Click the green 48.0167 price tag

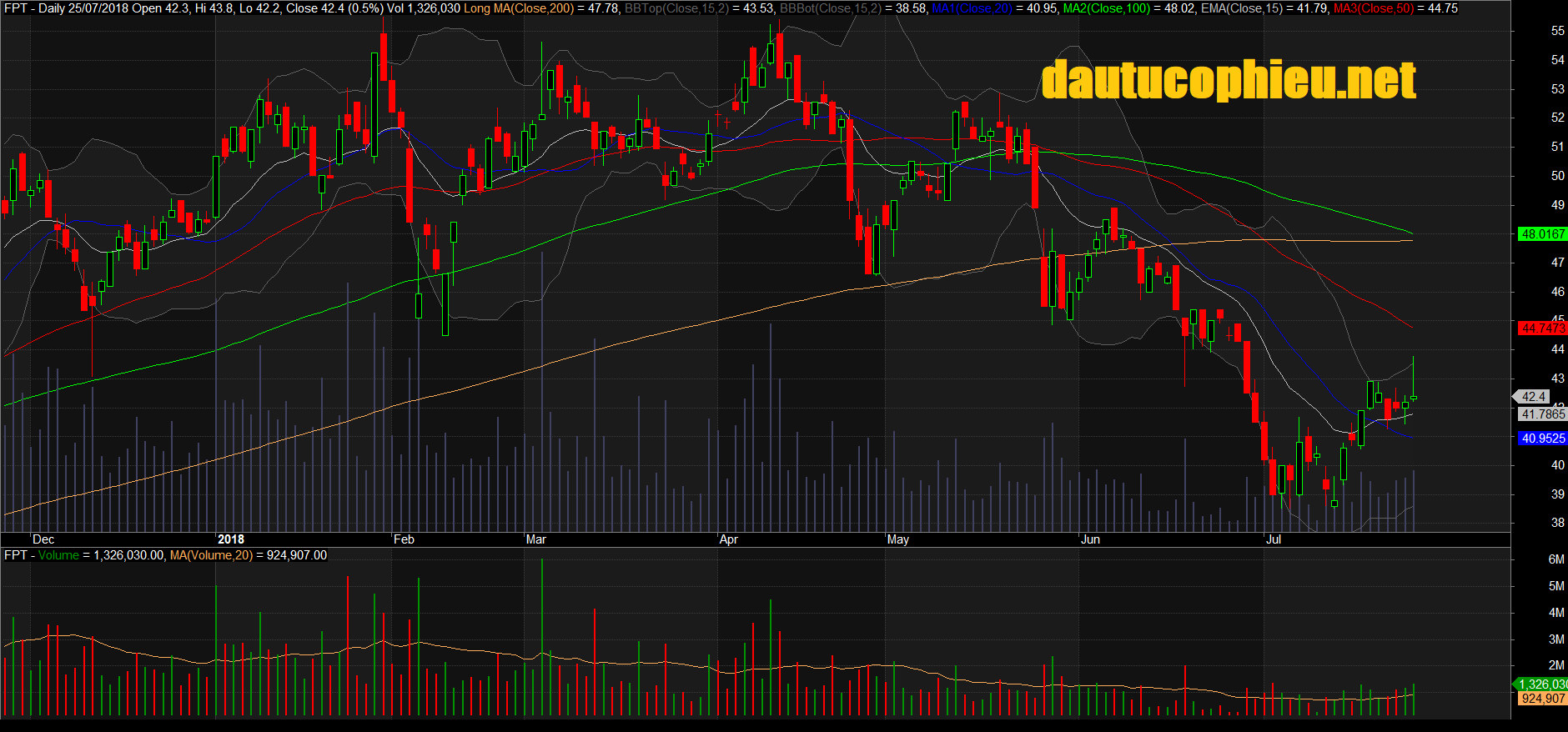point(1542,234)
